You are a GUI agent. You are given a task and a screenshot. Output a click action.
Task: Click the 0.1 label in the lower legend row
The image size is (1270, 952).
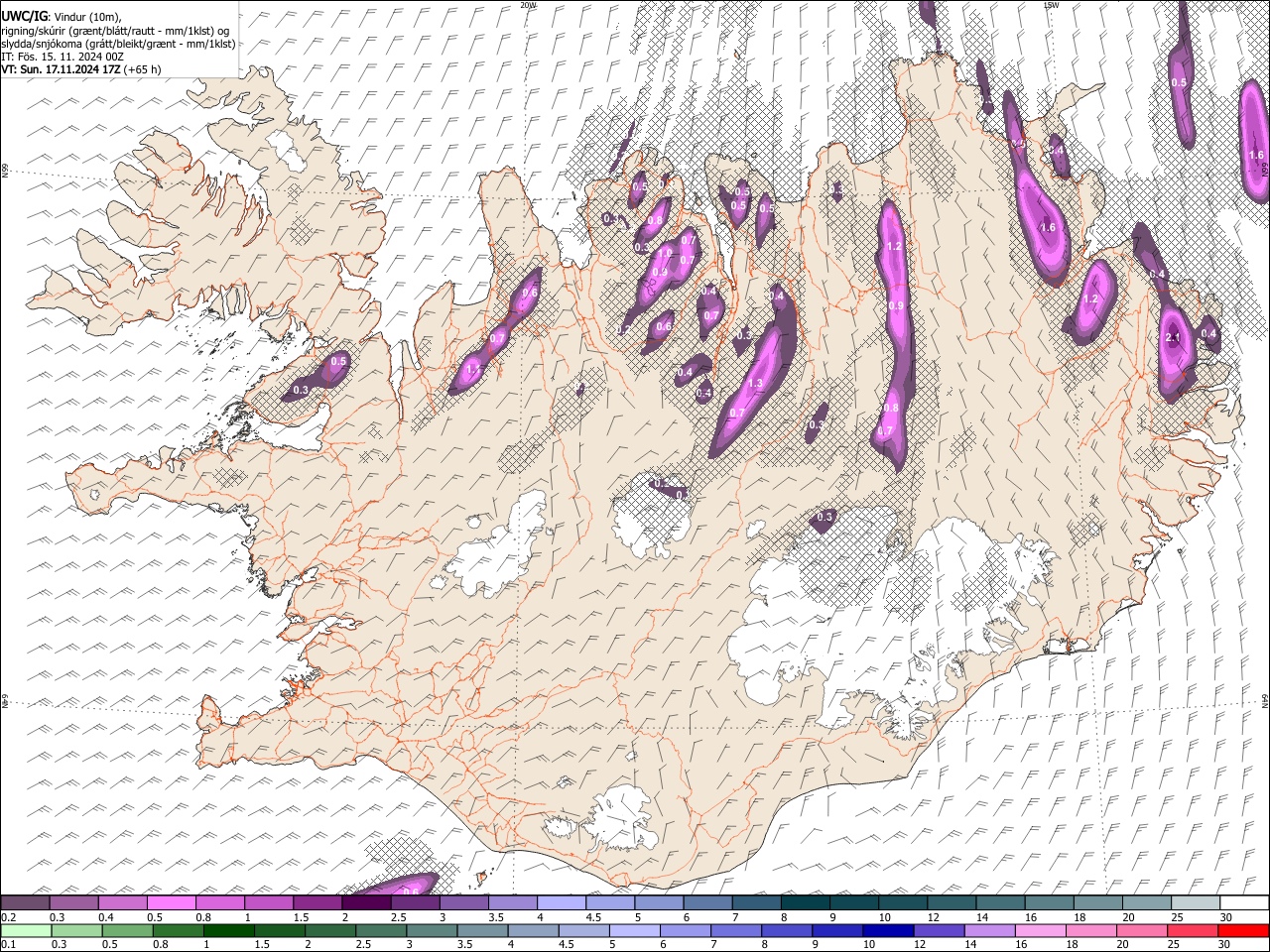pyautogui.click(x=8, y=945)
